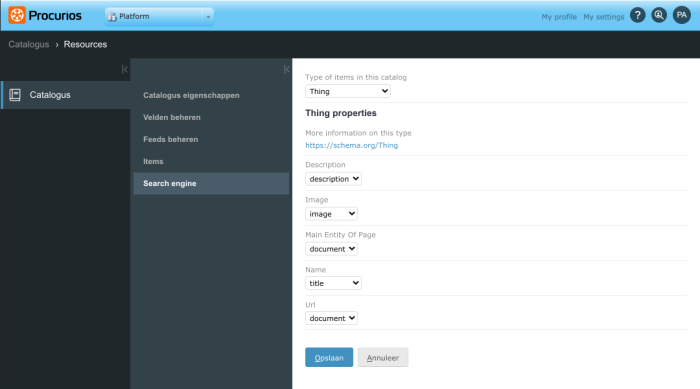The height and width of the screenshot is (389, 700).
Task: Click the Annuleer button
Action: click(x=383, y=357)
